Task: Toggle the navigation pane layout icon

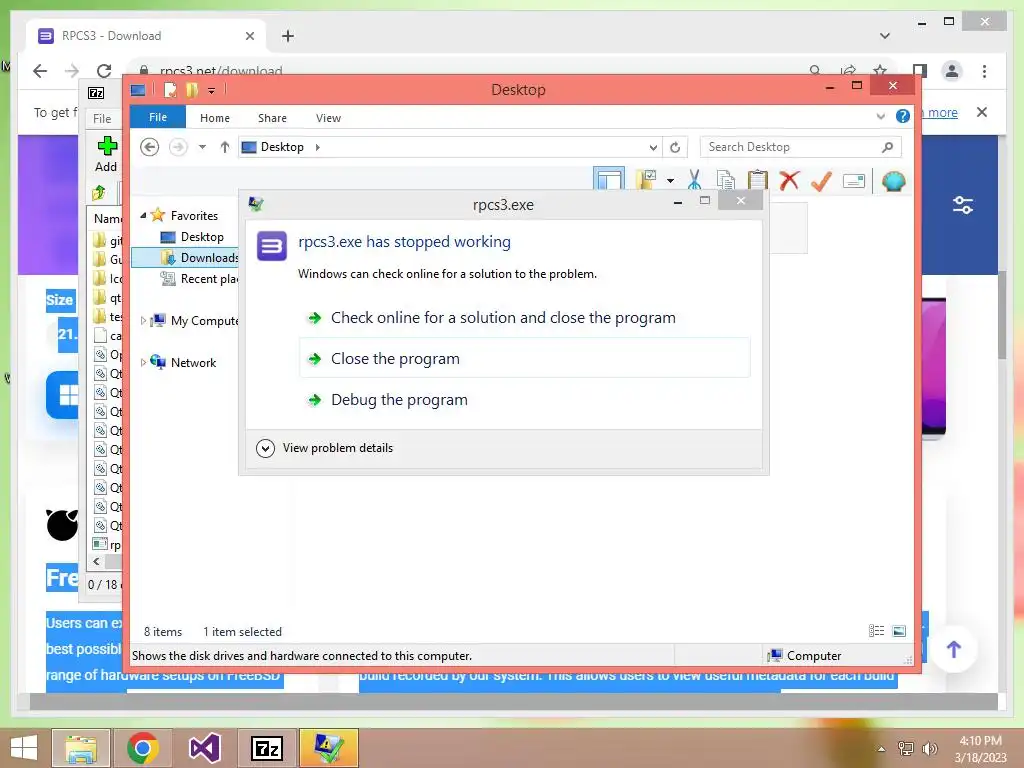Action: point(609,180)
